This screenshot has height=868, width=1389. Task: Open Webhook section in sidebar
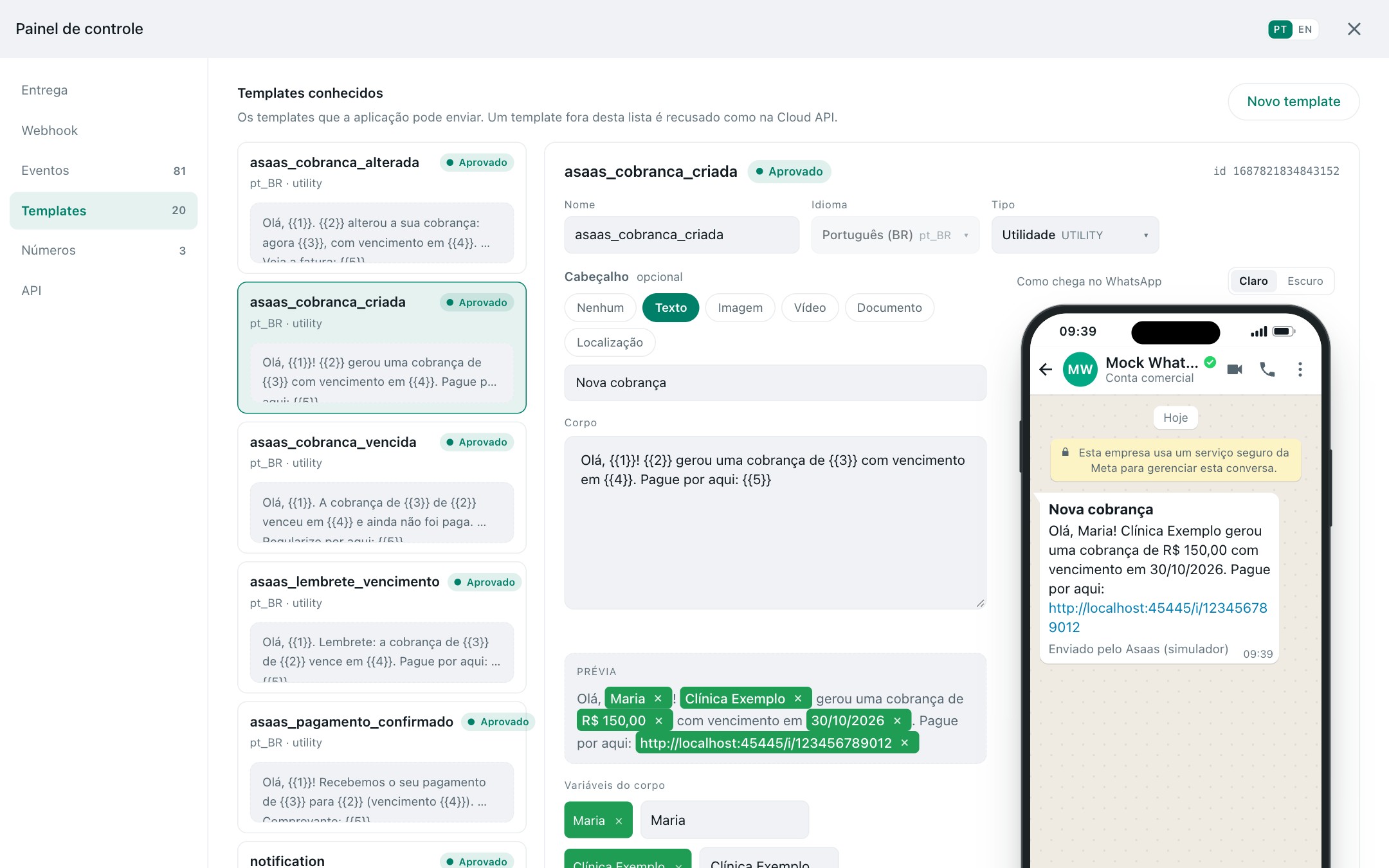click(104, 131)
